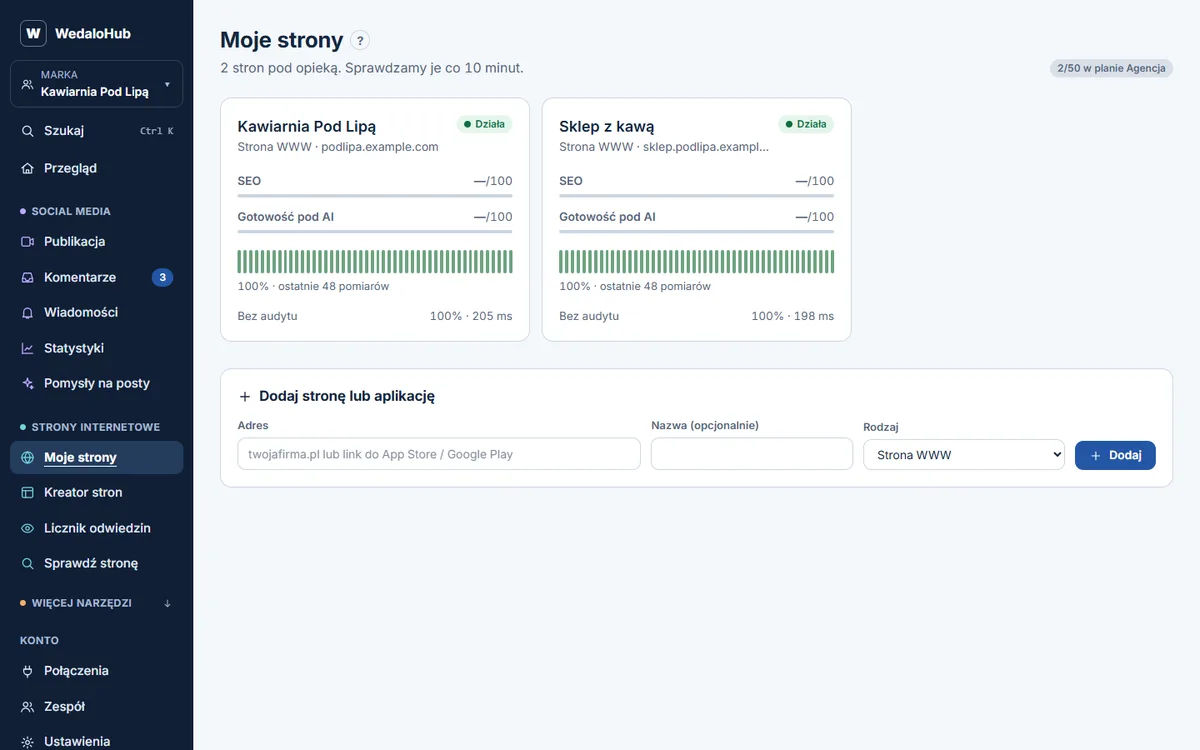1200x750 pixels.
Task: Click "Bez audytu" on Kawiarnia Pod Lipą card
Action: pyautogui.click(x=267, y=316)
